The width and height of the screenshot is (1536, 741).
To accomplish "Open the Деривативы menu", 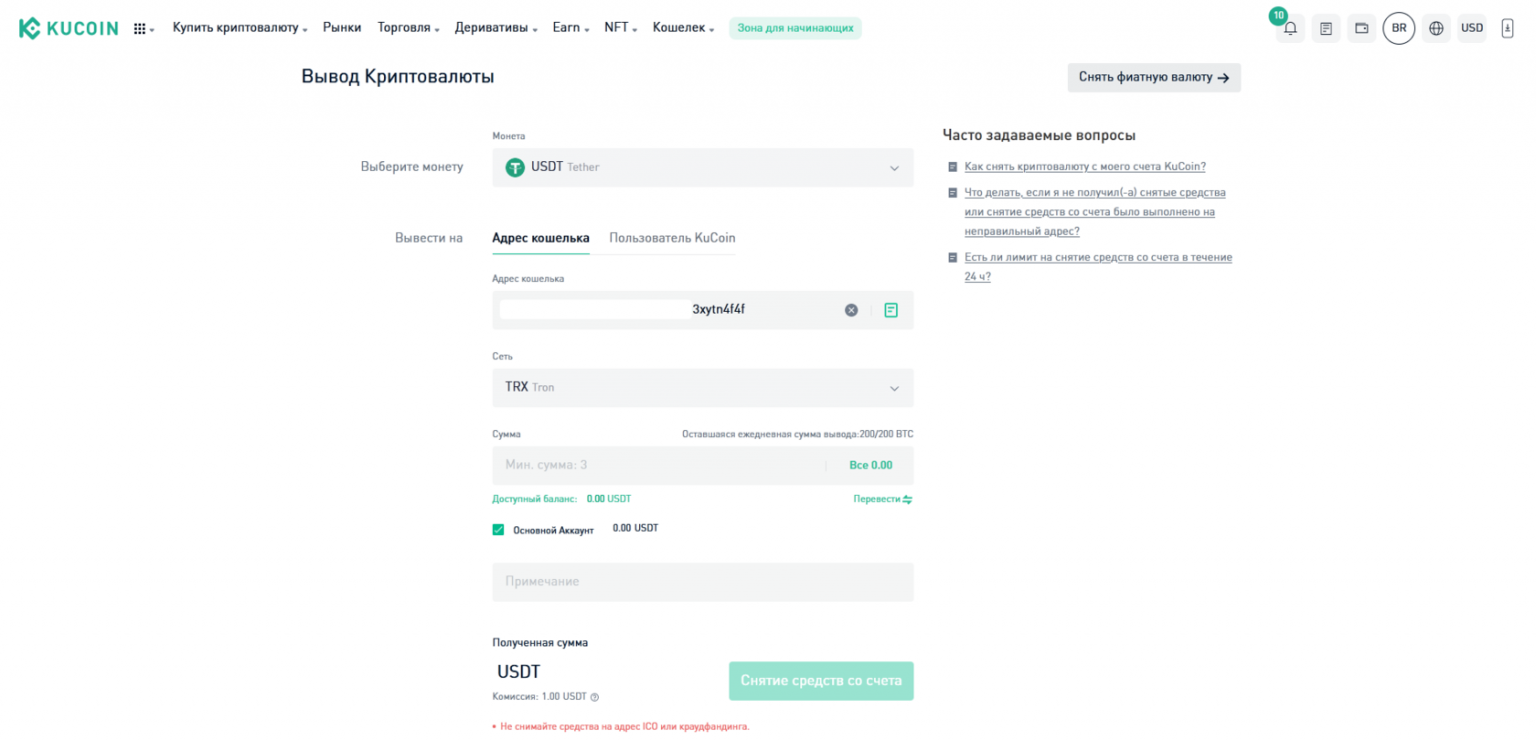I will (496, 28).
